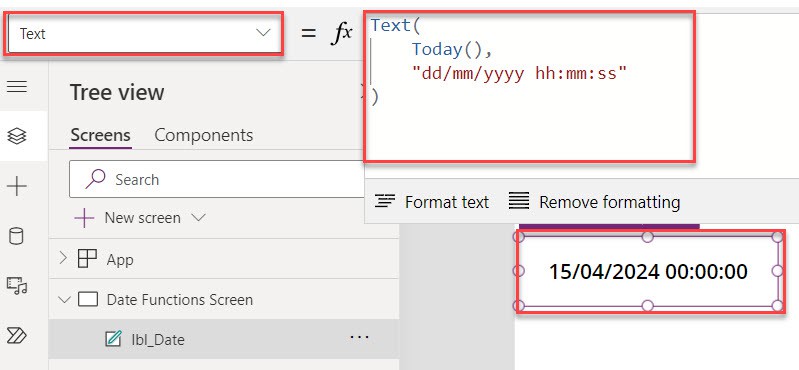This screenshot has height=370, width=799.
Task: Select Date Functions Screen item
Action: (x=180, y=299)
